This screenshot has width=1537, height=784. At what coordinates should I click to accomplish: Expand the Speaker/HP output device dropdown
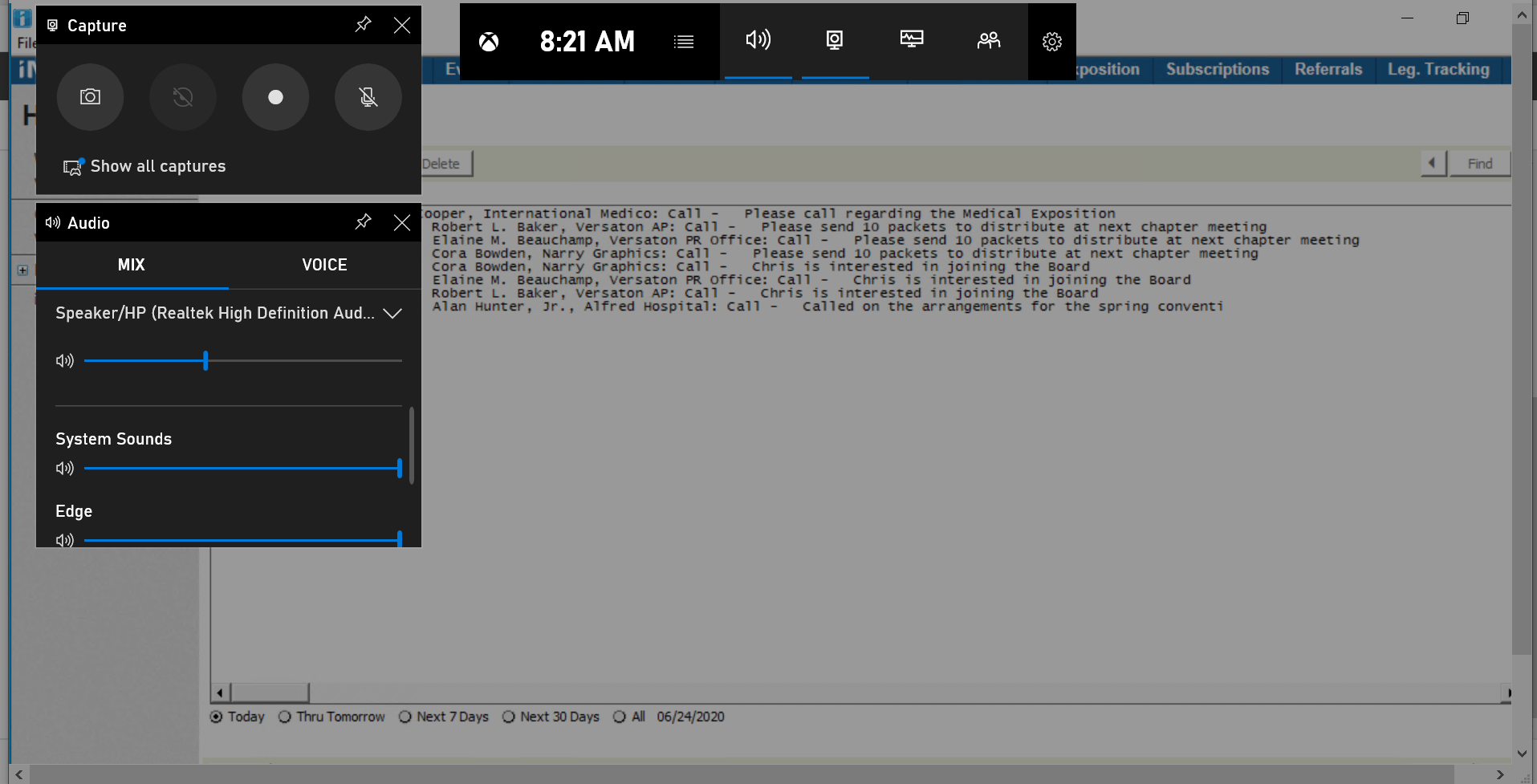point(392,314)
